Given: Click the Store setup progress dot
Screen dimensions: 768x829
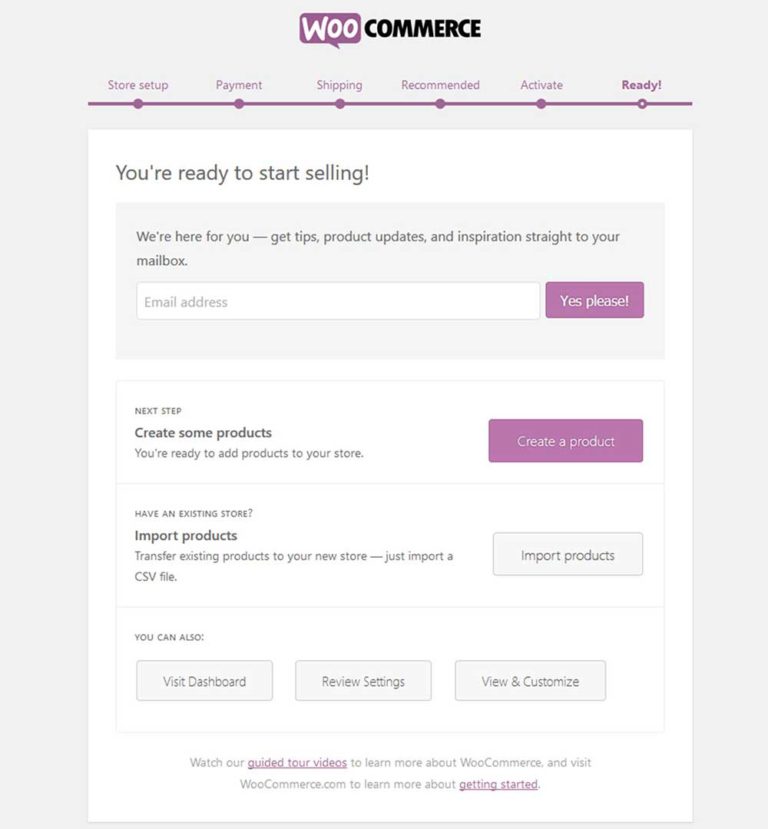Looking at the screenshot, I should tap(137, 103).
